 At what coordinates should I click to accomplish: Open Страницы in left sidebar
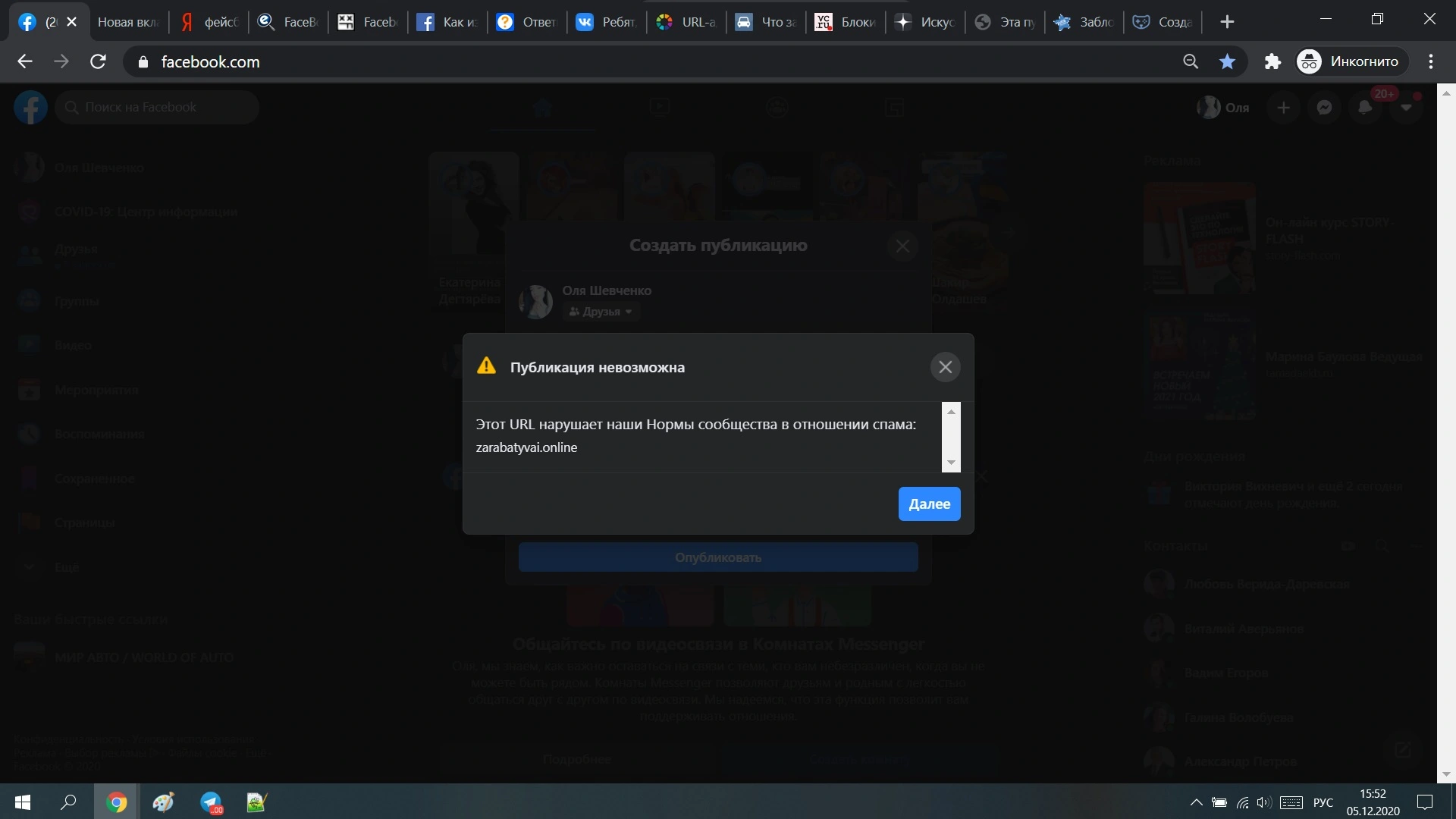tap(67, 522)
